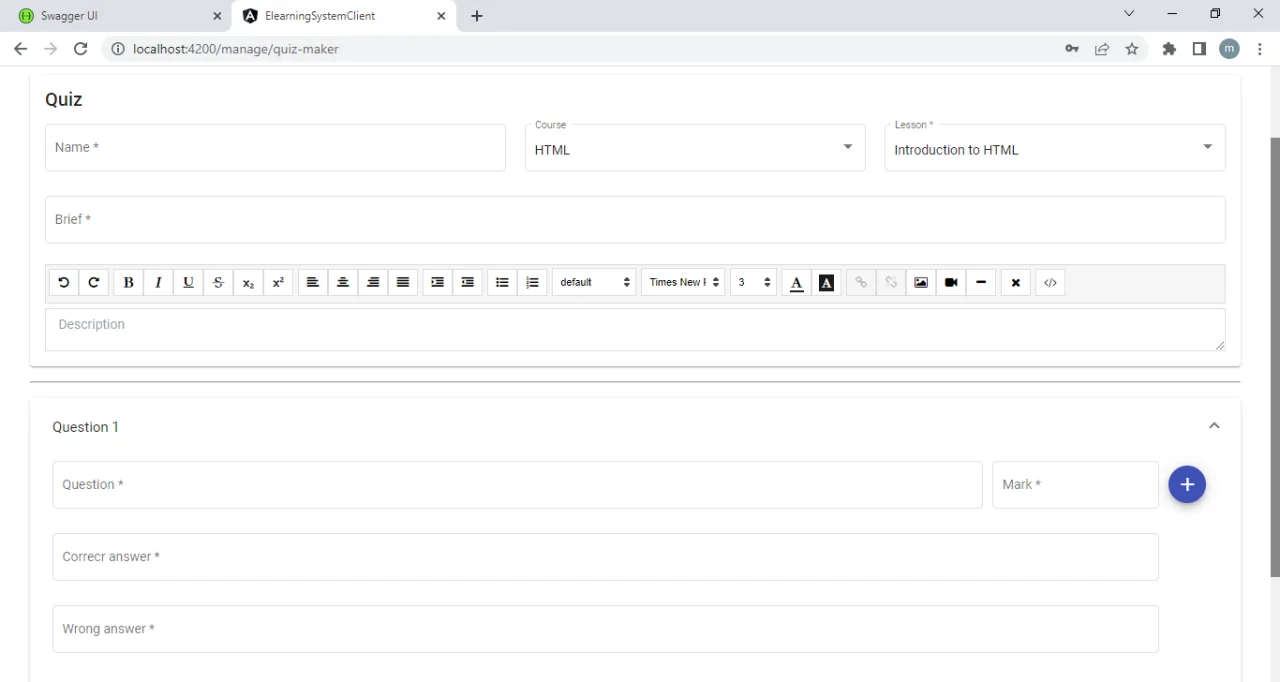This screenshot has height=682, width=1280.
Task: Open the Chrome three-dot menu
Action: point(1261,49)
